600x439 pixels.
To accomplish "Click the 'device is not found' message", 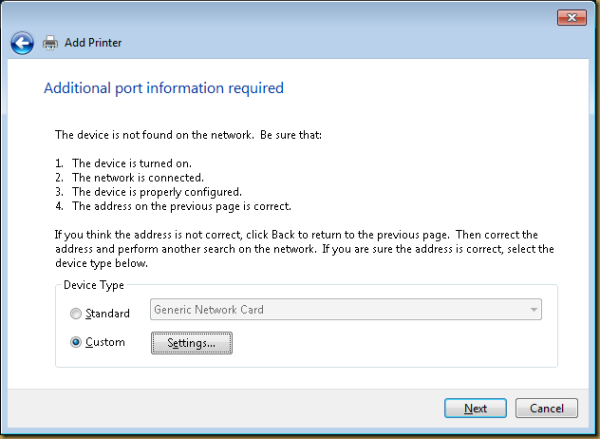I will pos(186,134).
